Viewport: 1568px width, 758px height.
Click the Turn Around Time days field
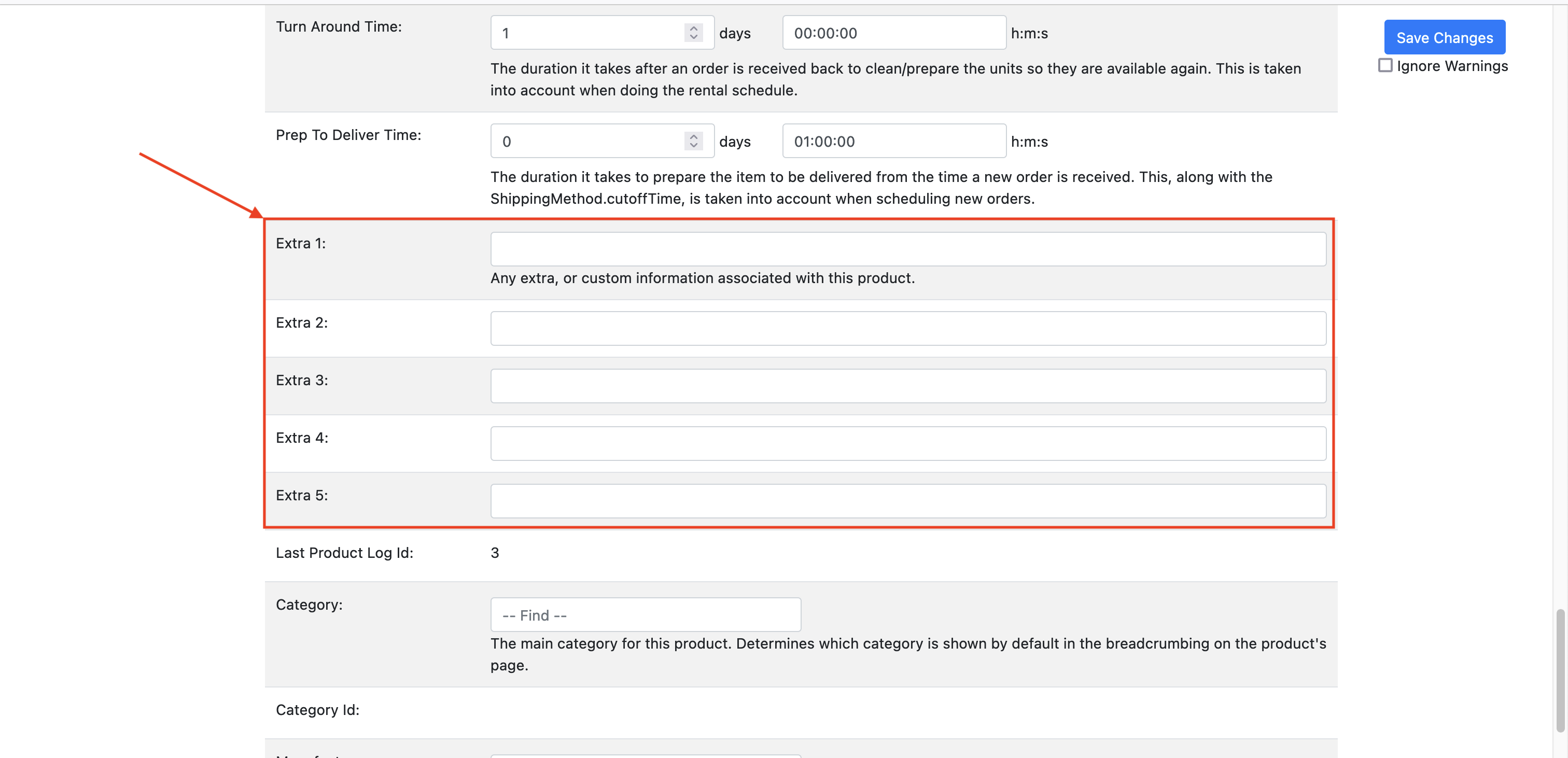click(x=602, y=33)
